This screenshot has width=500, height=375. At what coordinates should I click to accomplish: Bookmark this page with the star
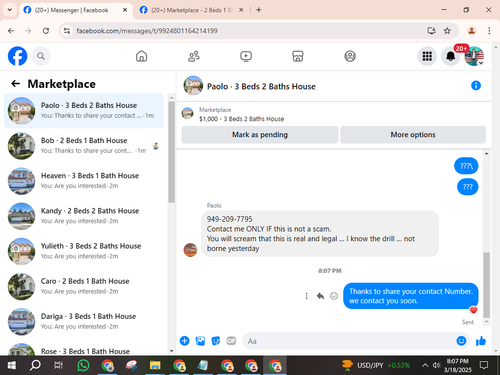click(x=447, y=31)
